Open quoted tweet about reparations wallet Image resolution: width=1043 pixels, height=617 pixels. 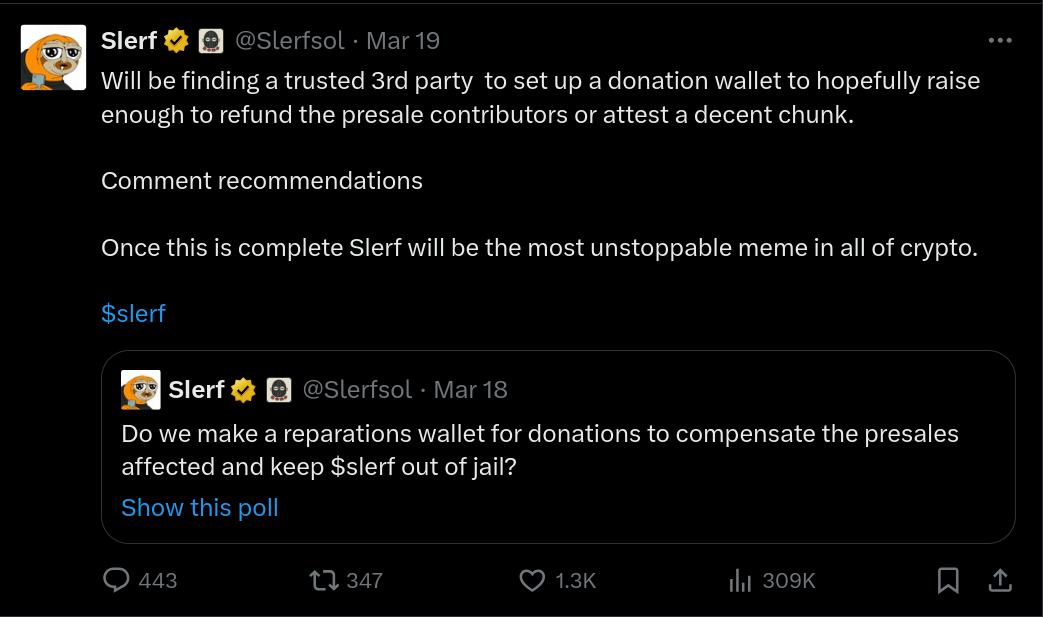tap(558, 447)
